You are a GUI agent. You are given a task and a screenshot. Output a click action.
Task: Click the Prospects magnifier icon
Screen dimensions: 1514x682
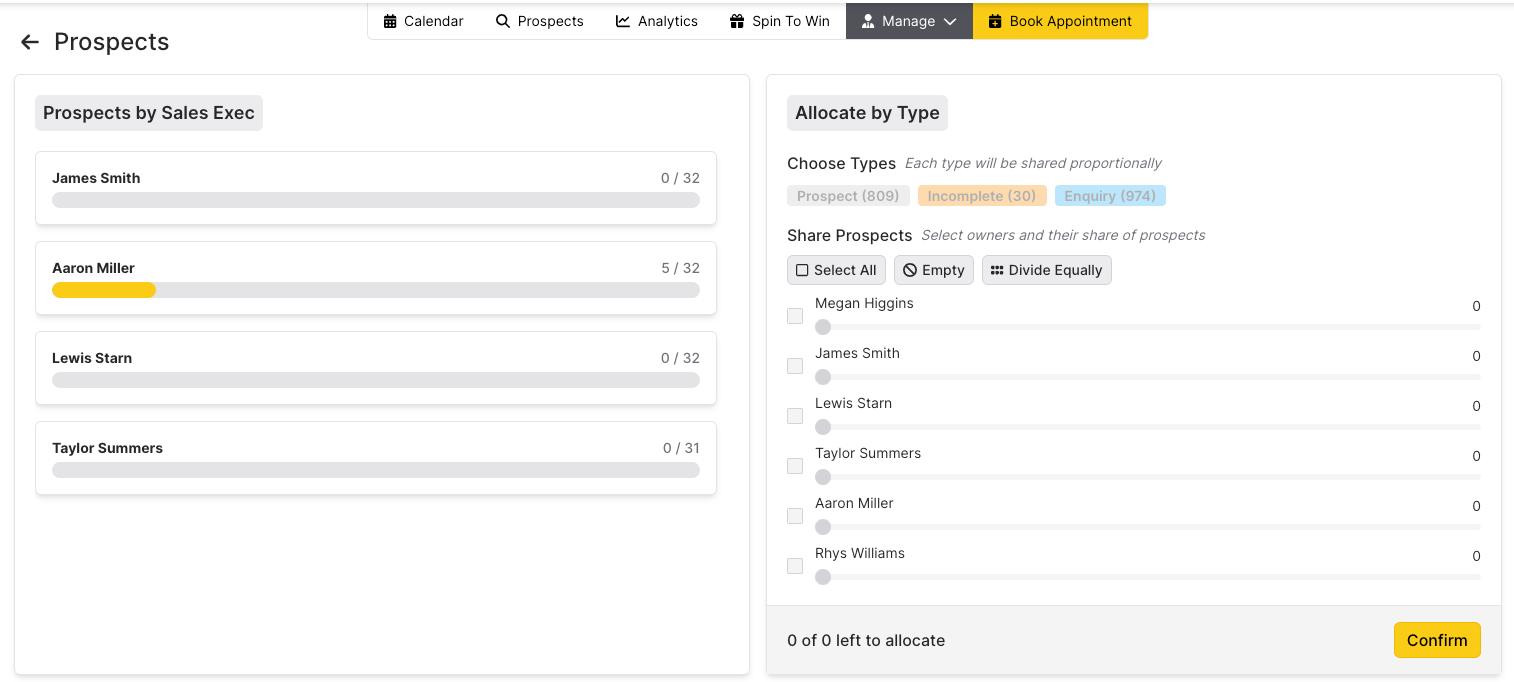pyautogui.click(x=503, y=21)
